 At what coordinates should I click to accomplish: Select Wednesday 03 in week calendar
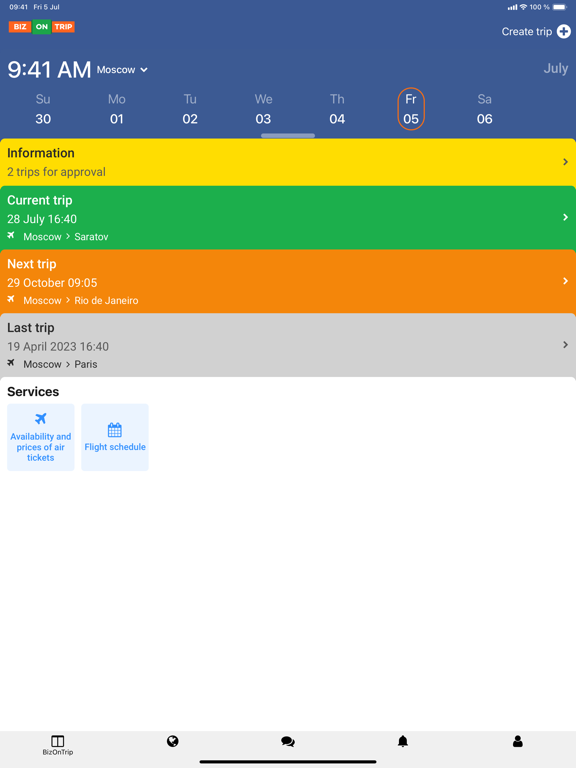coord(264,109)
